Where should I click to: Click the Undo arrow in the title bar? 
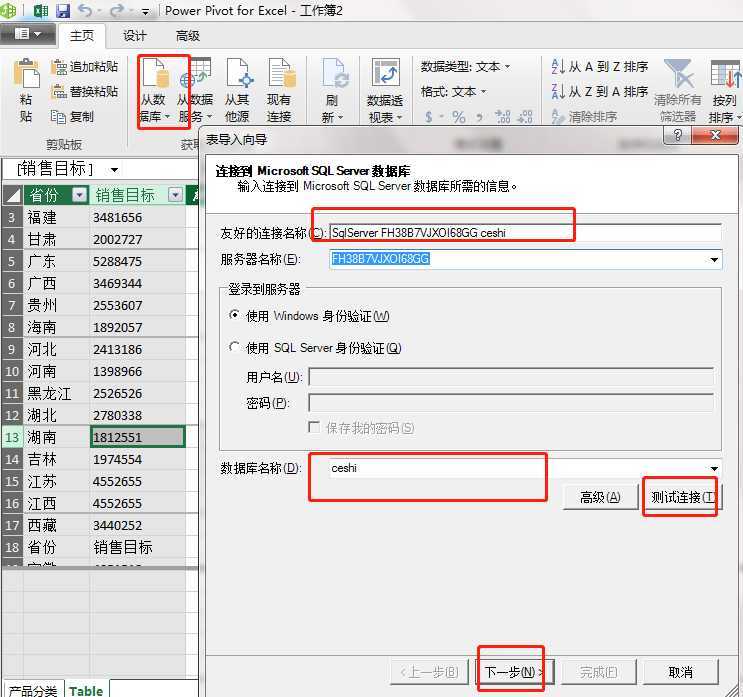[x=84, y=10]
